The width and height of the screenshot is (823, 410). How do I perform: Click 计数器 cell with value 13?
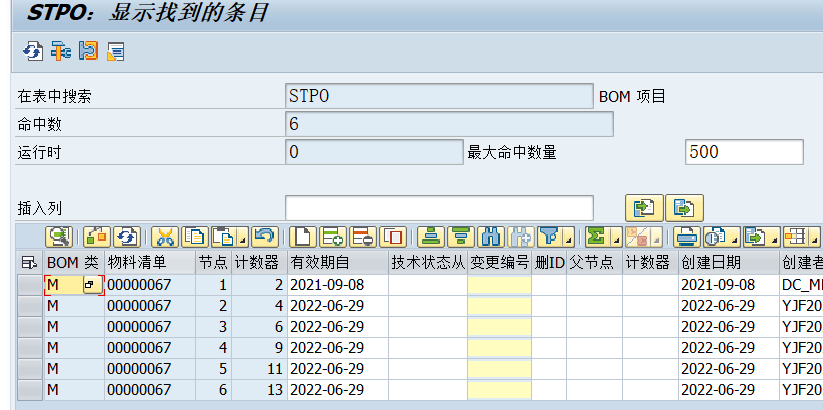[x=260, y=390]
